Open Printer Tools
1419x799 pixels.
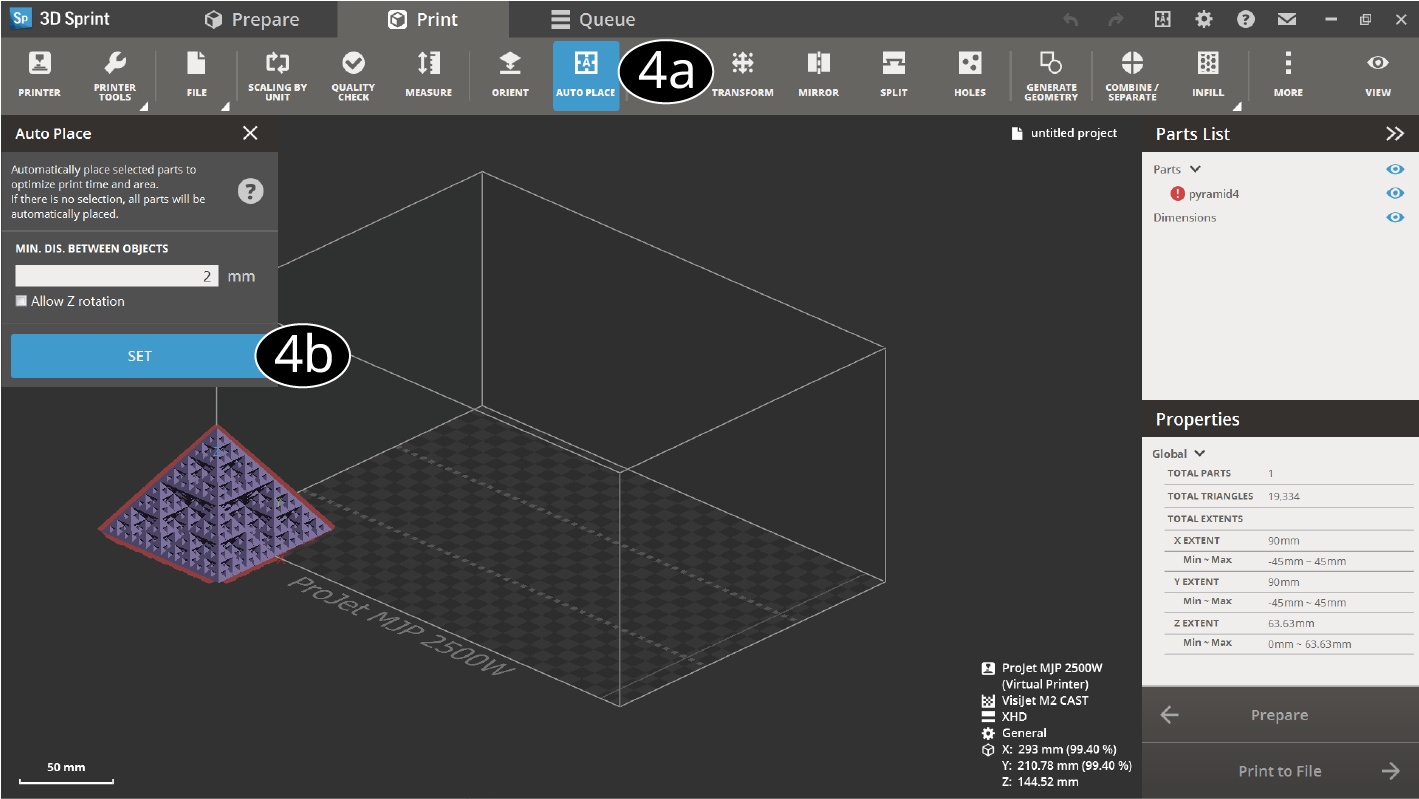click(x=114, y=75)
